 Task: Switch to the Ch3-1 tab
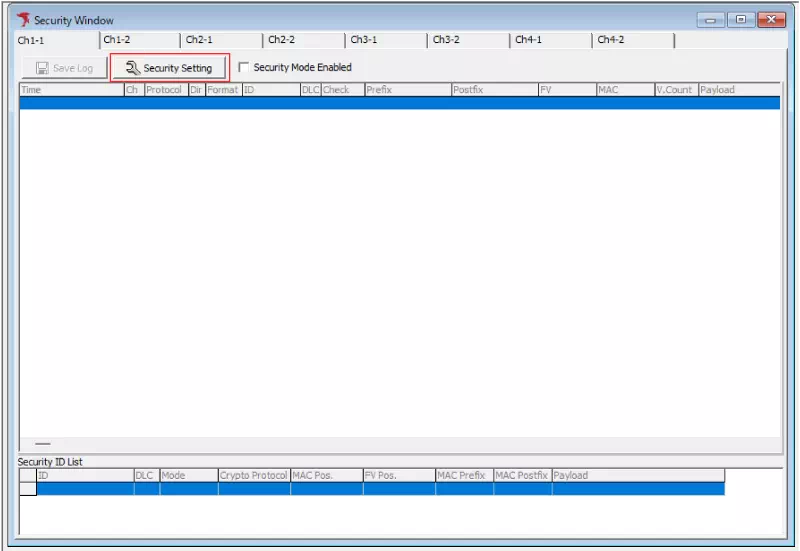(x=387, y=40)
